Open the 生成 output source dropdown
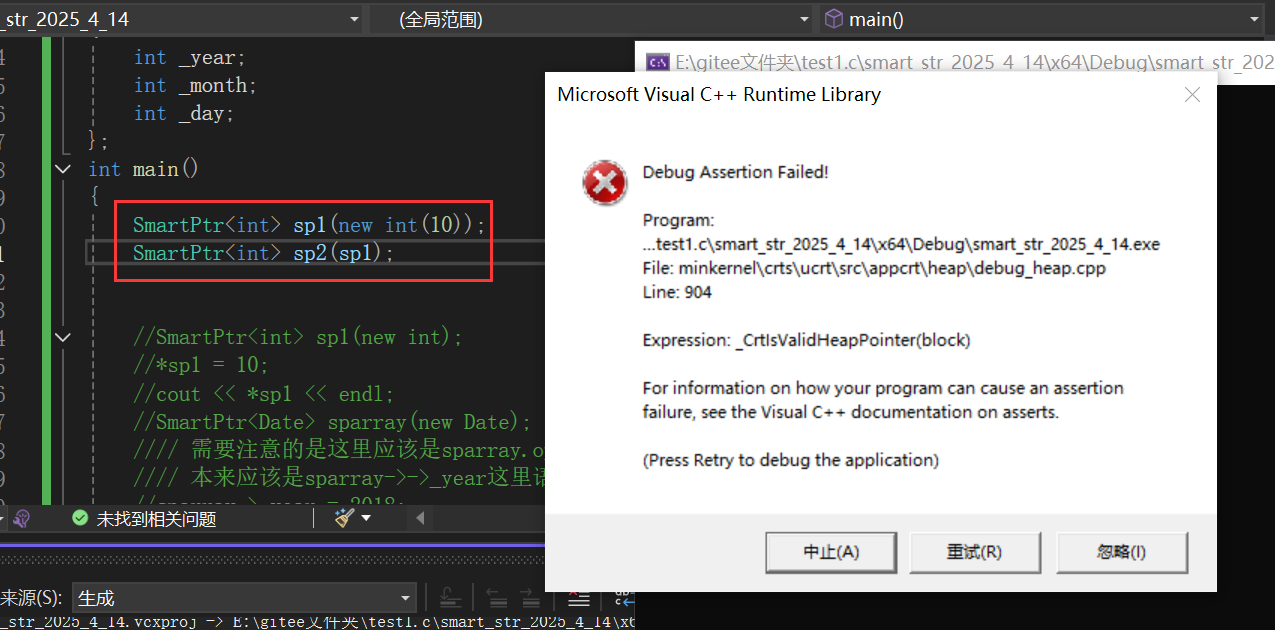Image resolution: width=1275 pixels, height=630 pixels. 244,598
